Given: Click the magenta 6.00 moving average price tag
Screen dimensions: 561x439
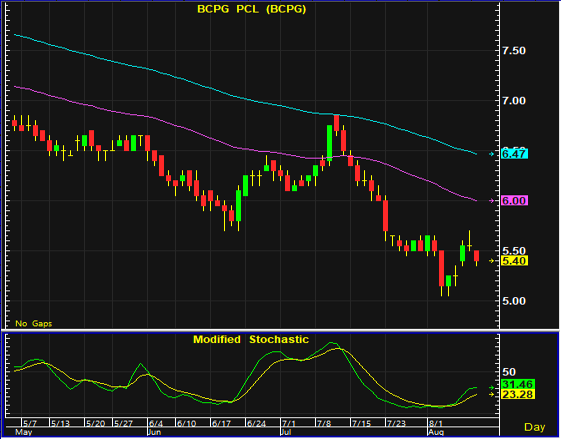Looking at the screenshot, I should tap(514, 201).
